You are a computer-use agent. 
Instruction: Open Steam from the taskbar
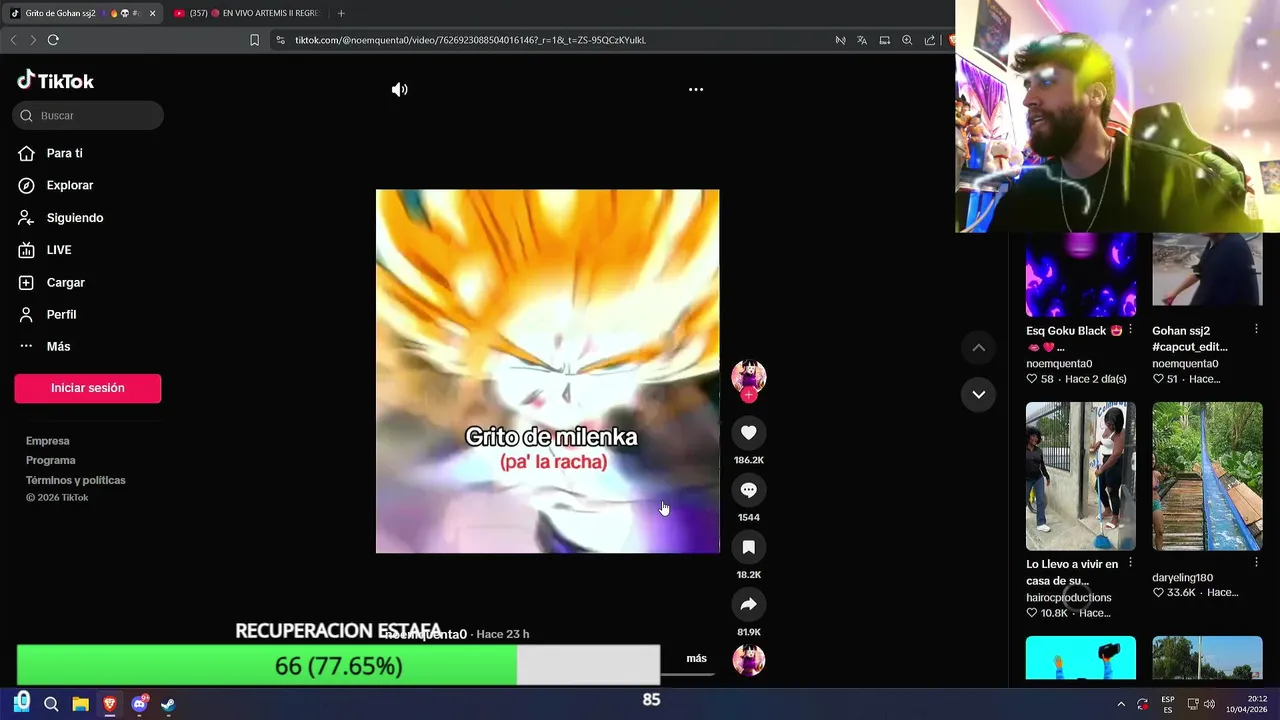167,704
